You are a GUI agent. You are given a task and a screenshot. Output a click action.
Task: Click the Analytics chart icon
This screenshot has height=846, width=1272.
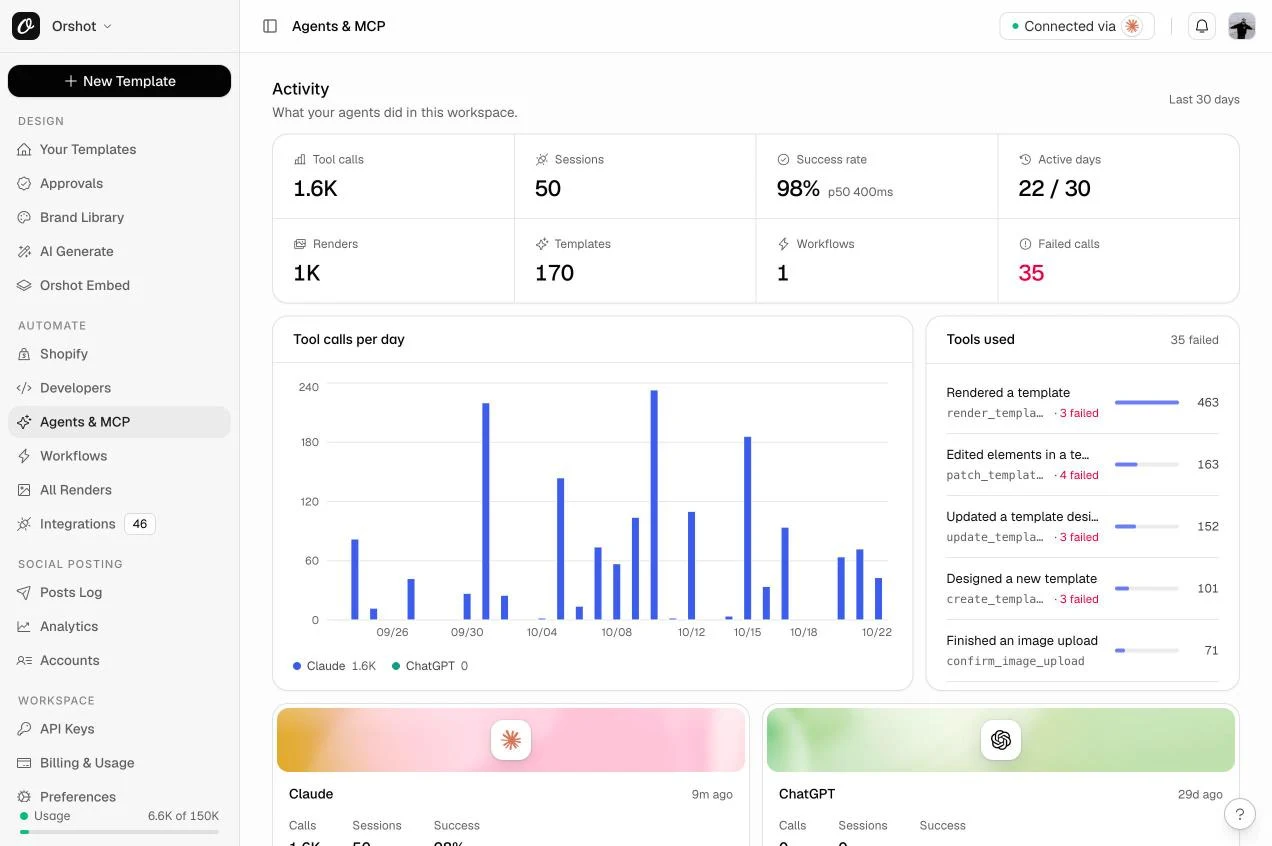(24, 626)
